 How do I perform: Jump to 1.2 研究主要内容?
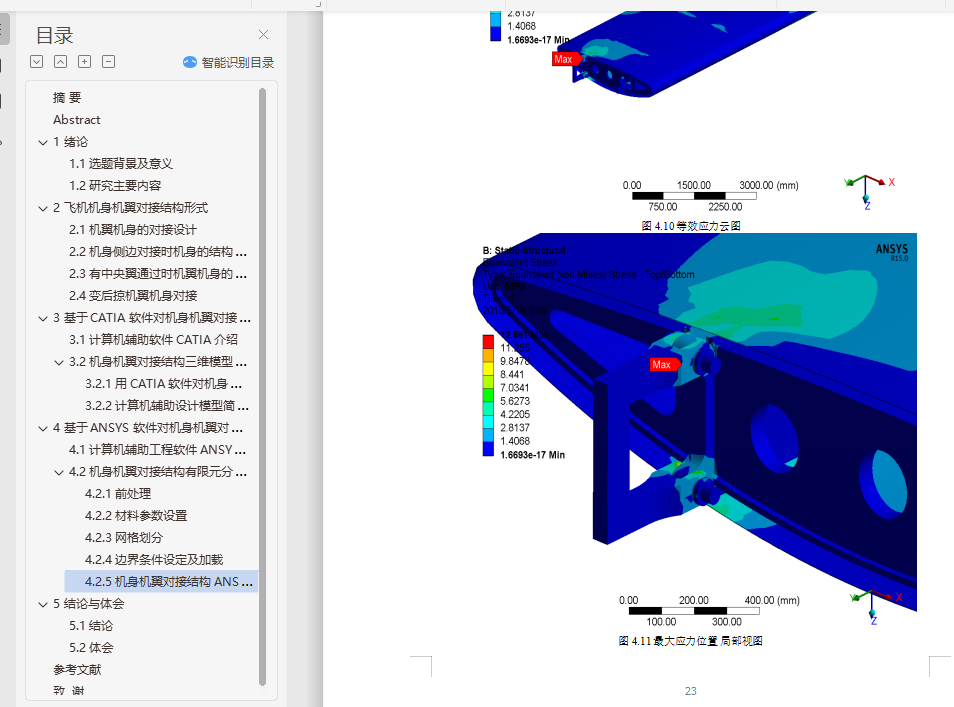tap(115, 186)
